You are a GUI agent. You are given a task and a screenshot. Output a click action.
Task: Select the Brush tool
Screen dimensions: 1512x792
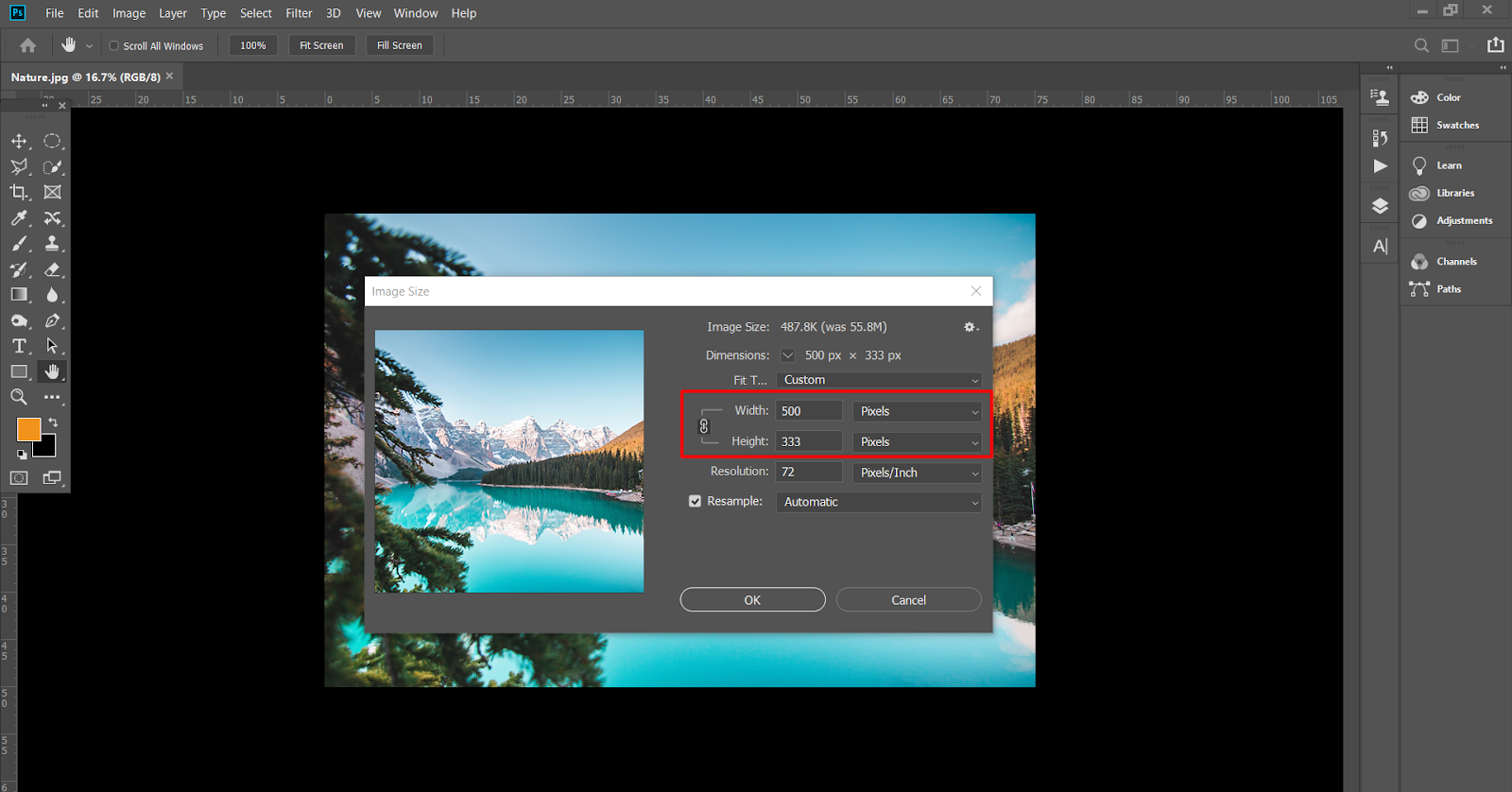(x=19, y=244)
